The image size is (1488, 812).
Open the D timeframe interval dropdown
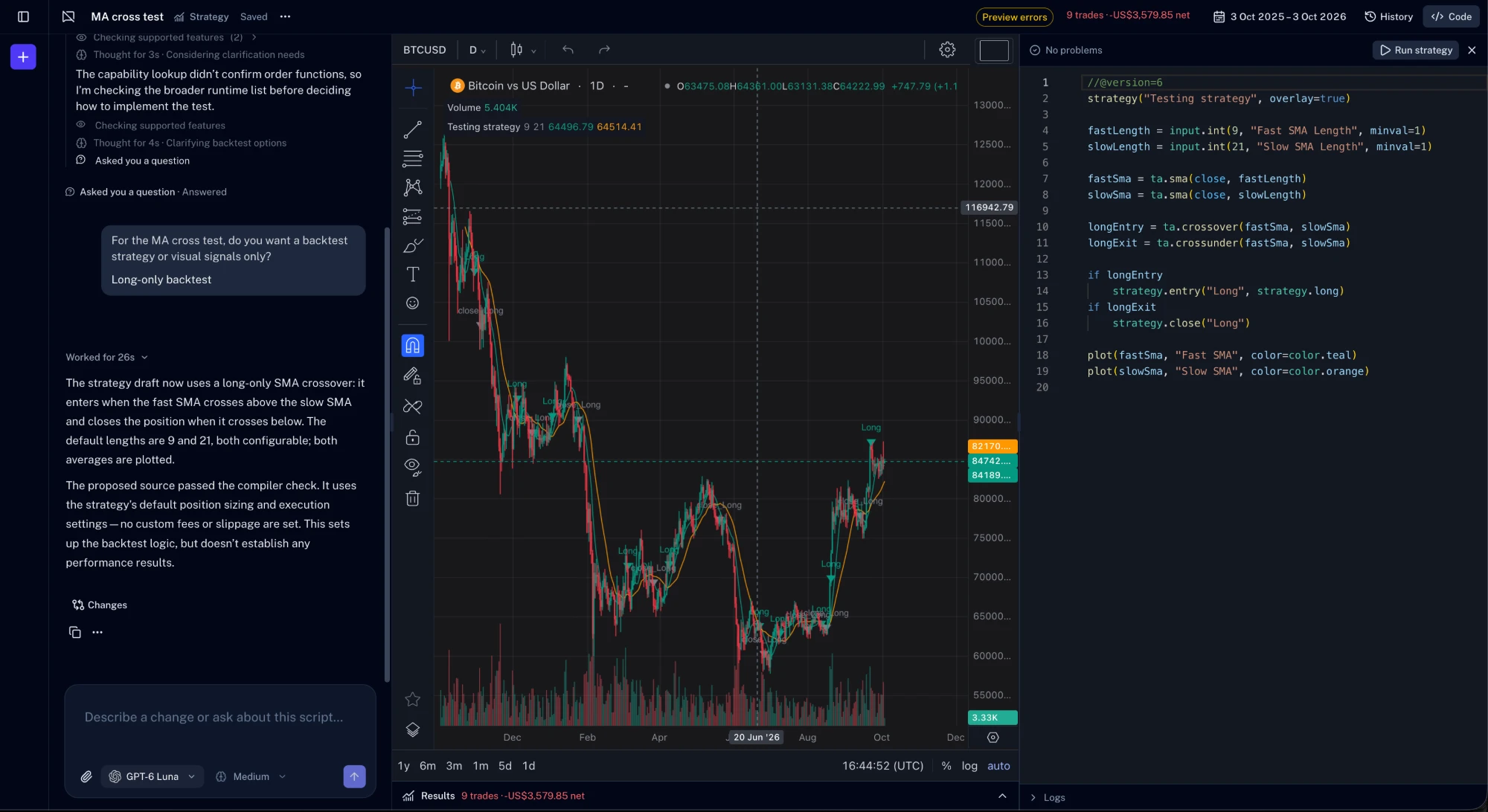tap(477, 50)
